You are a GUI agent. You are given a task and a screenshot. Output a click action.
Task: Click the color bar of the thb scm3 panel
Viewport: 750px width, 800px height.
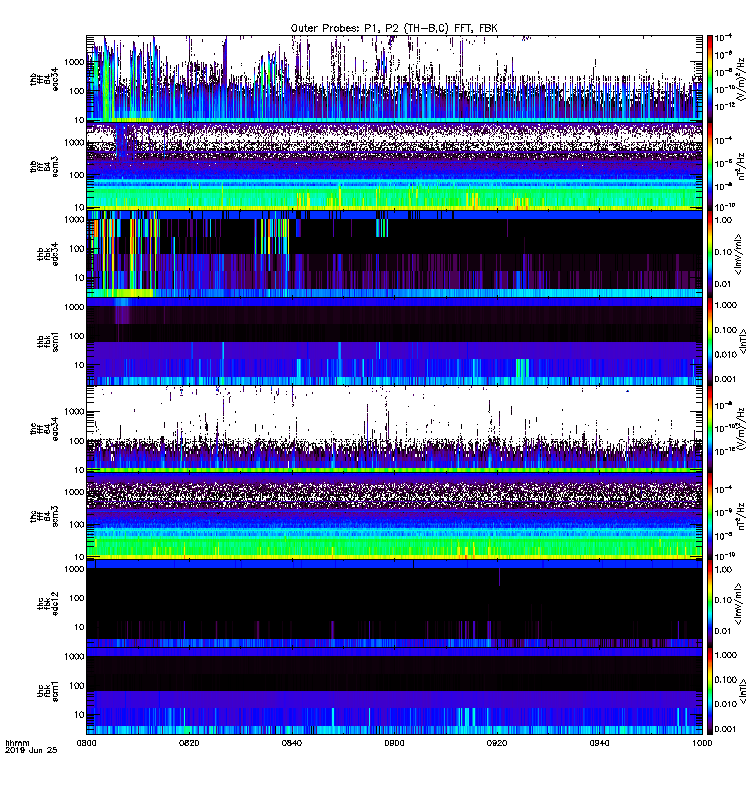710,166
